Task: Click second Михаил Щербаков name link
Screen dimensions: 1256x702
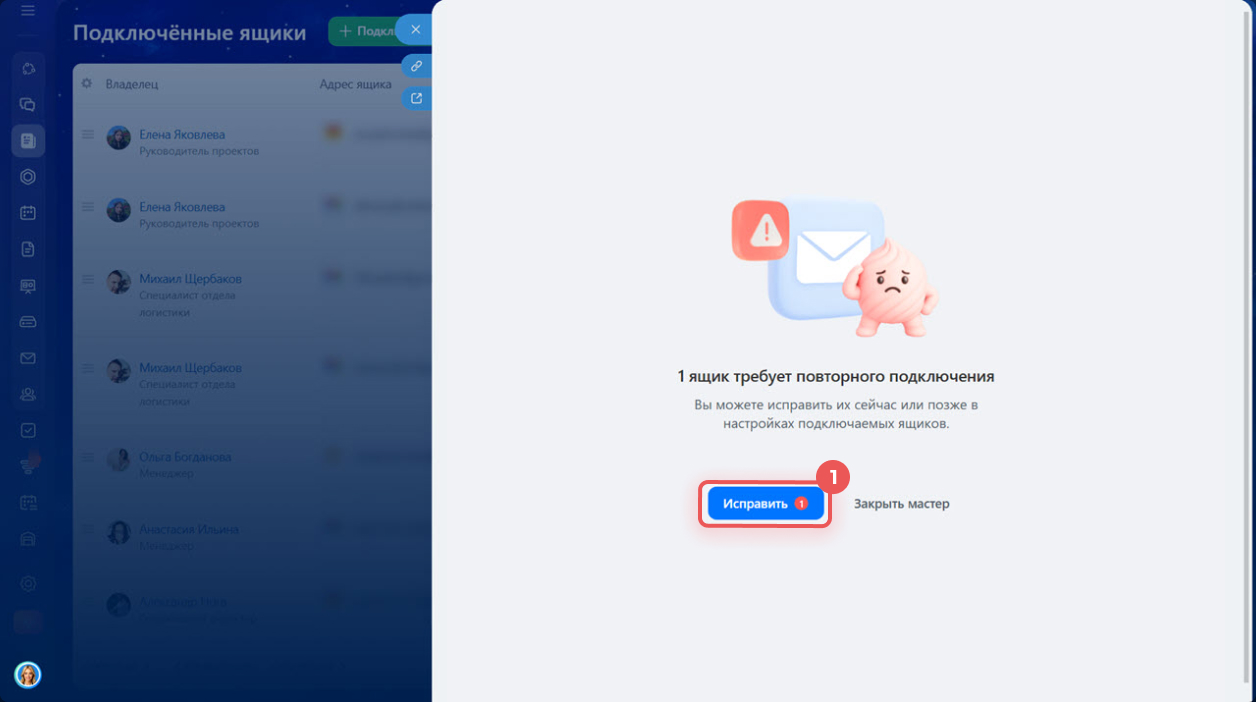Action: [x=190, y=368]
